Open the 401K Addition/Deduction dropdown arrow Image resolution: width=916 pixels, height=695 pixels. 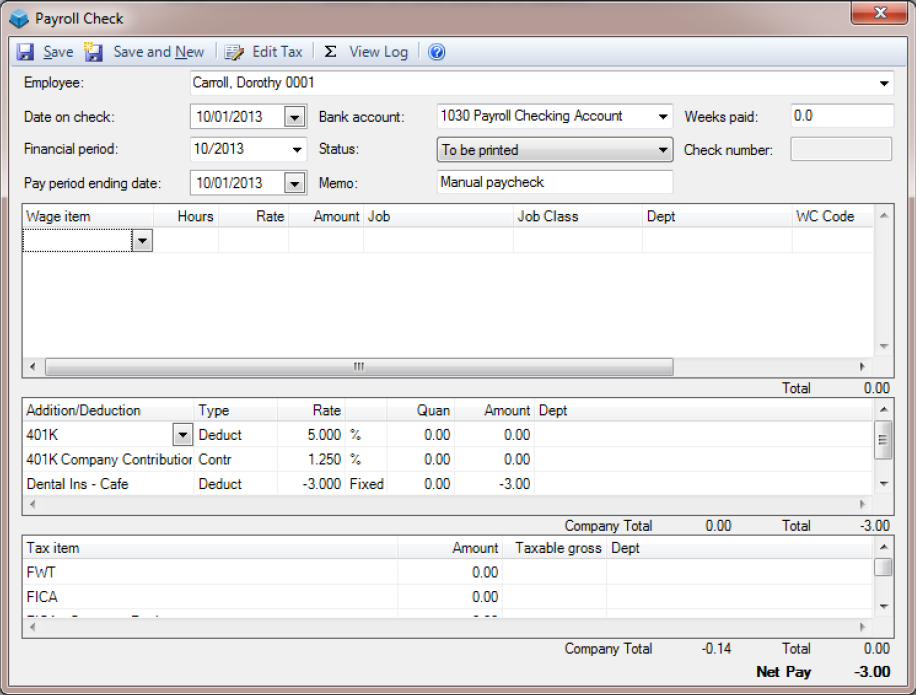point(182,435)
